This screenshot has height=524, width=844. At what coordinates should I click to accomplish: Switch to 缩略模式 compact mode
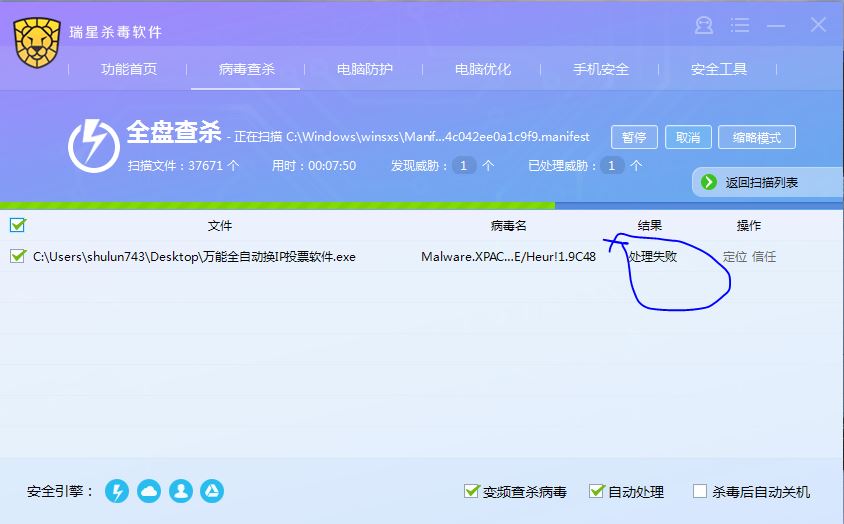pyautogui.click(x=757, y=137)
